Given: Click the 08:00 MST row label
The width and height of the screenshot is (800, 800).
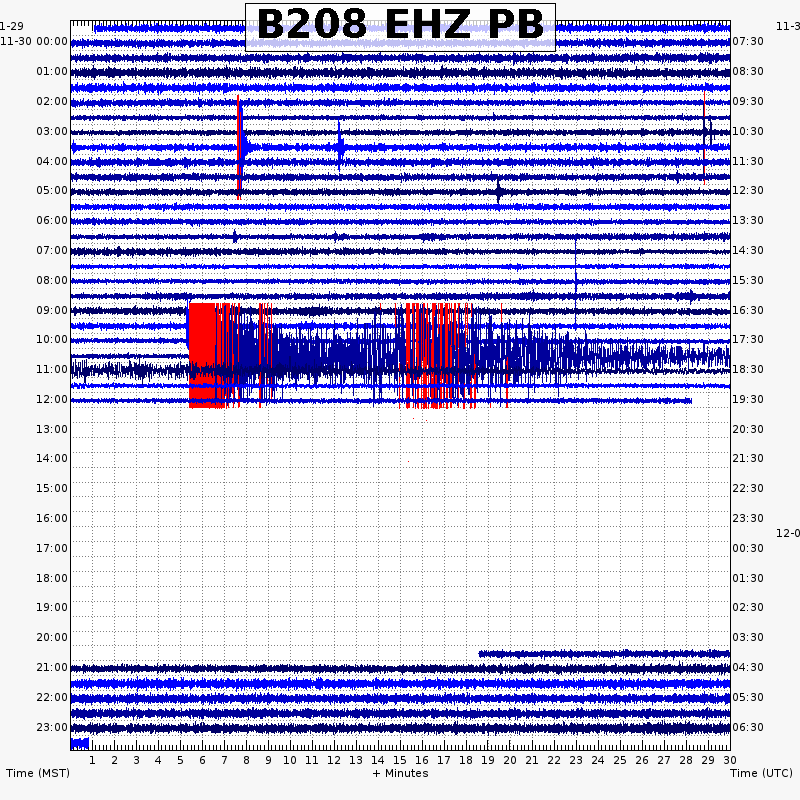Looking at the screenshot, I should (52, 280).
